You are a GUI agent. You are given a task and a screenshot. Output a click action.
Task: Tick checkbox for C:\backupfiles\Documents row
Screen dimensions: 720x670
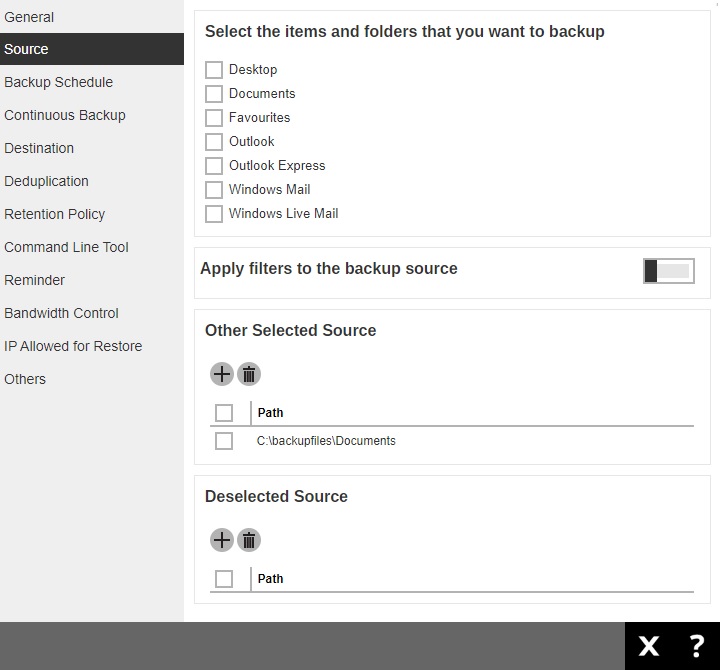pos(224,441)
